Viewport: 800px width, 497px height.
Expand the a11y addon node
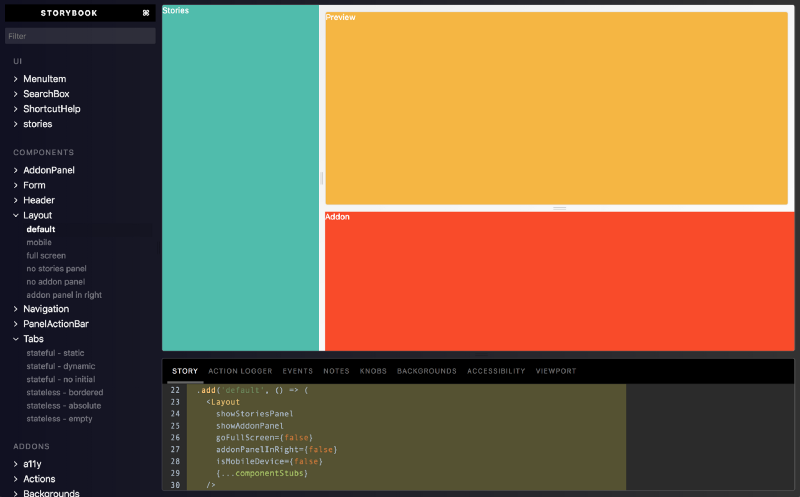point(32,464)
